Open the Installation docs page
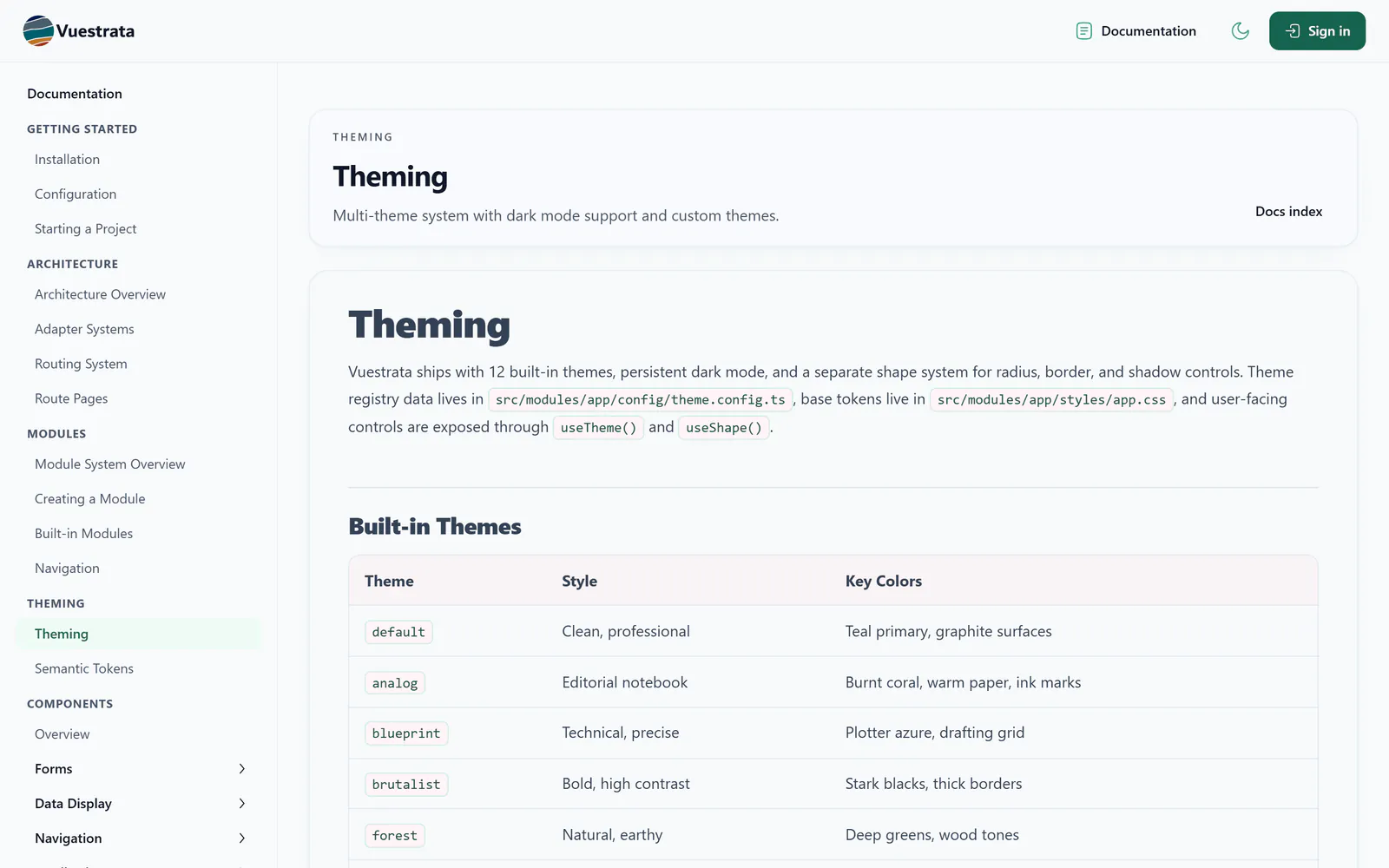 click(x=67, y=160)
